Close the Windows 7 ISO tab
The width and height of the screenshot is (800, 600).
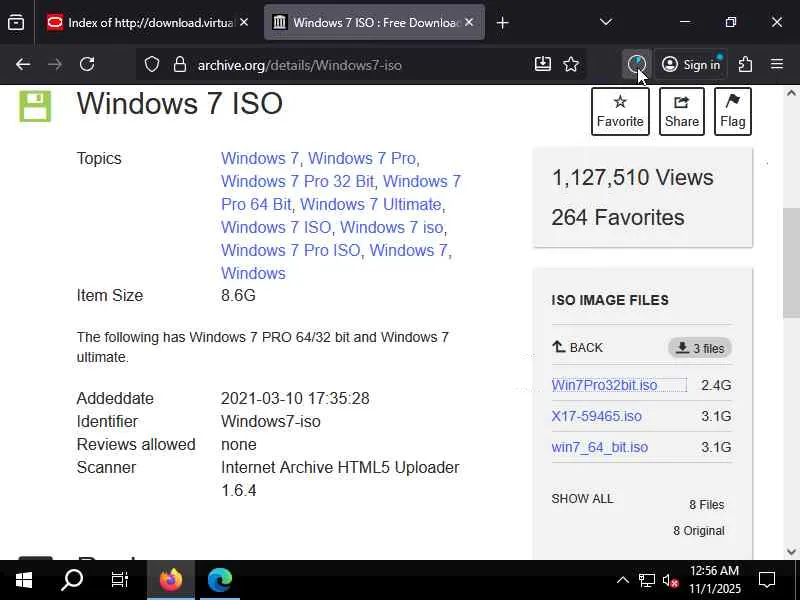point(469,22)
